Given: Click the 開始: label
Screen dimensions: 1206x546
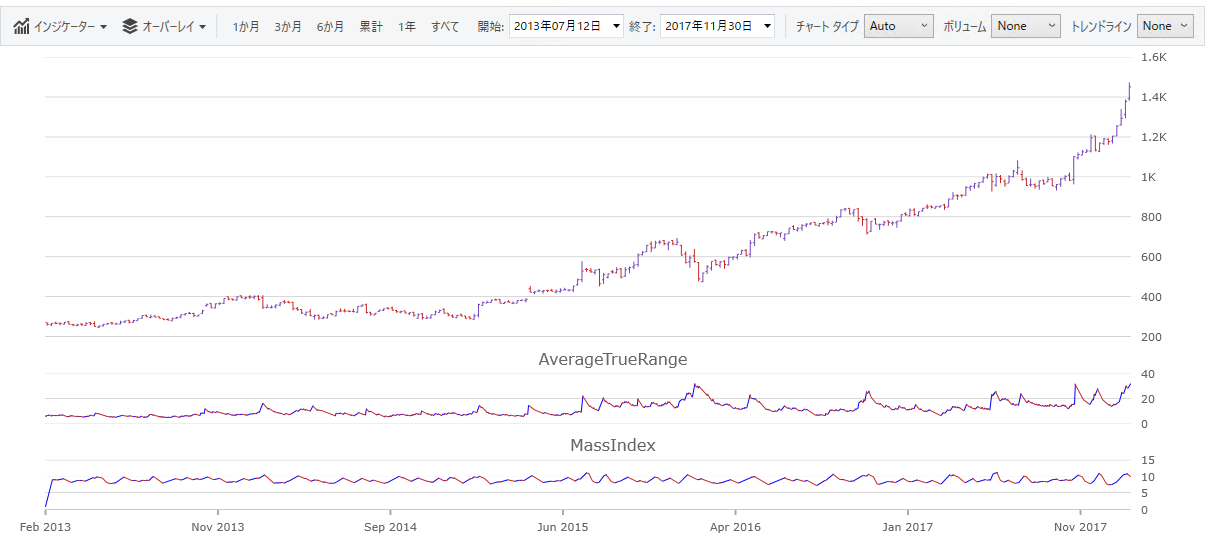Looking at the screenshot, I should click(491, 26).
